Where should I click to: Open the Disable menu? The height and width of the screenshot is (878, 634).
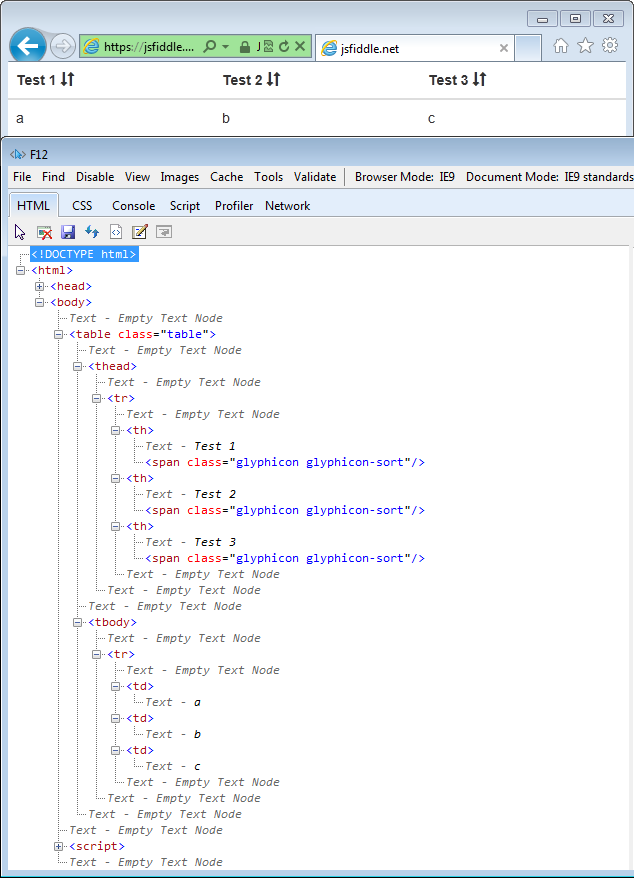95,177
